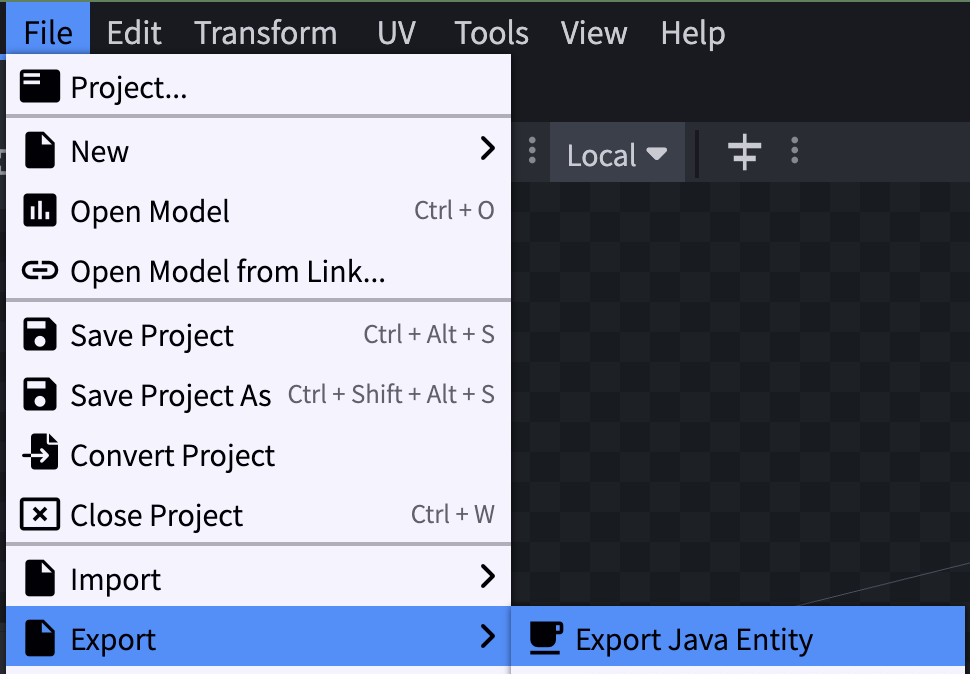Click the boxed X icon beside Close Project
970x674 pixels.
click(x=40, y=514)
